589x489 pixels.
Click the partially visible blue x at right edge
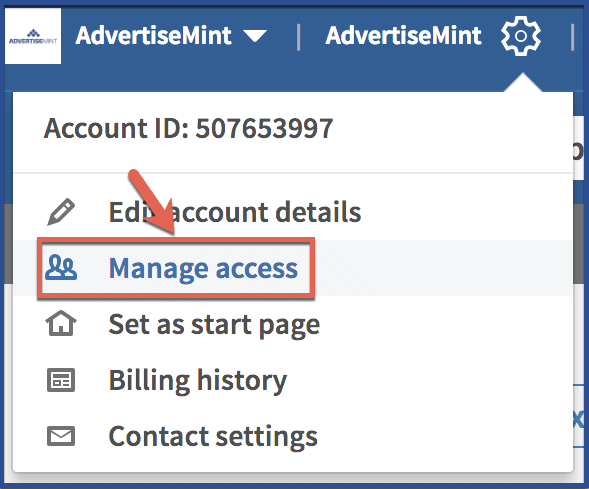[x=578, y=420]
